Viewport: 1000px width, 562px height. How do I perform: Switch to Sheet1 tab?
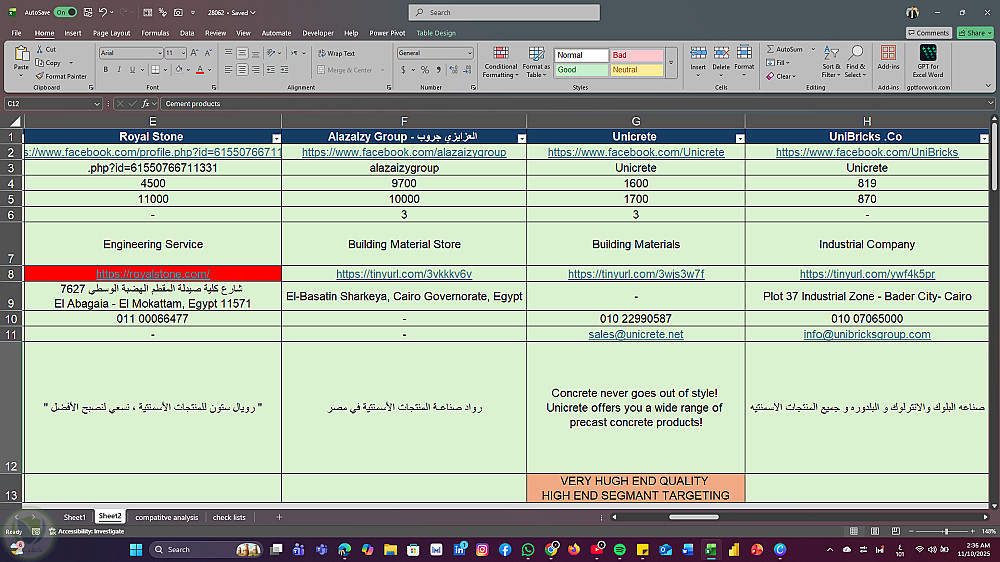tap(74, 517)
